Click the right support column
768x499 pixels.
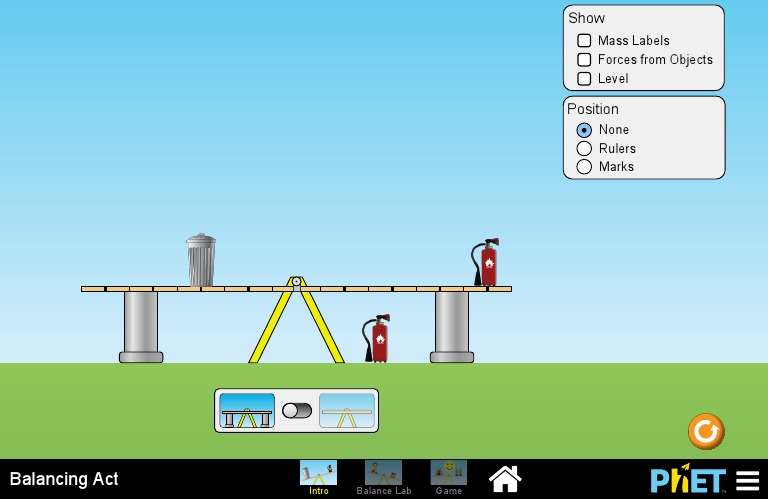[x=452, y=327]
